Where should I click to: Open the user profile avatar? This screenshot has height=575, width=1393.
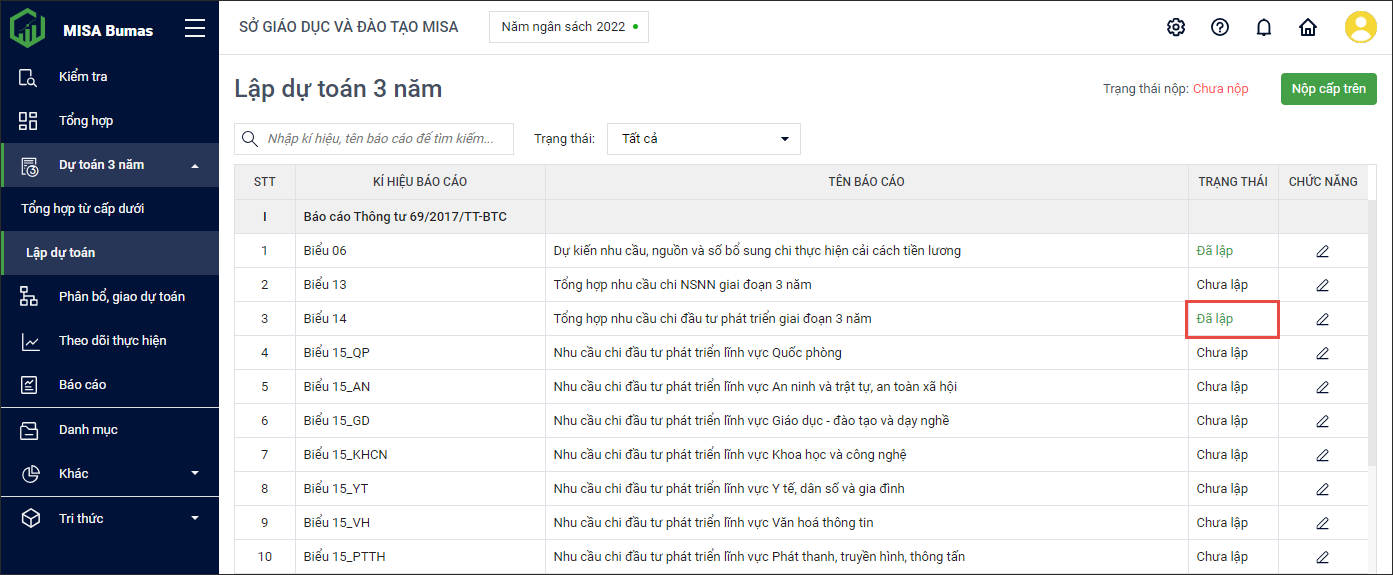[x=1360, y=27]
